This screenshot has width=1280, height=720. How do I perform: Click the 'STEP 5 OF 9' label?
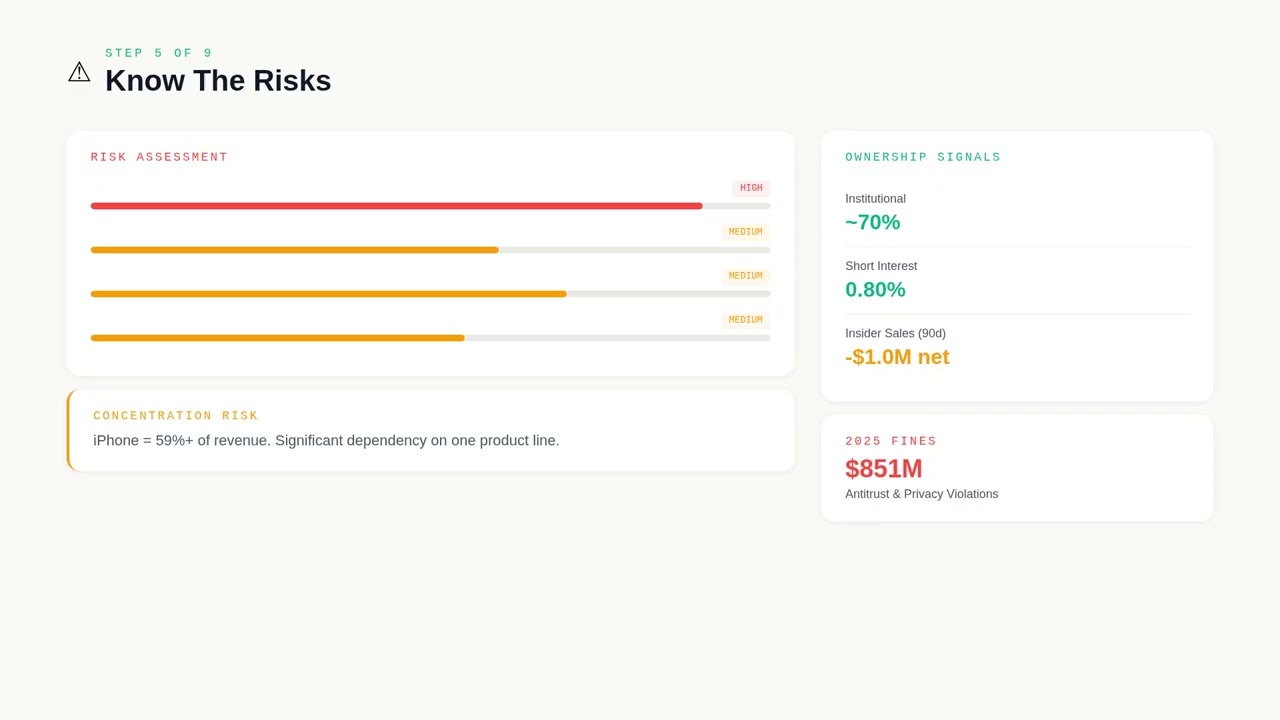click(159, 53)
